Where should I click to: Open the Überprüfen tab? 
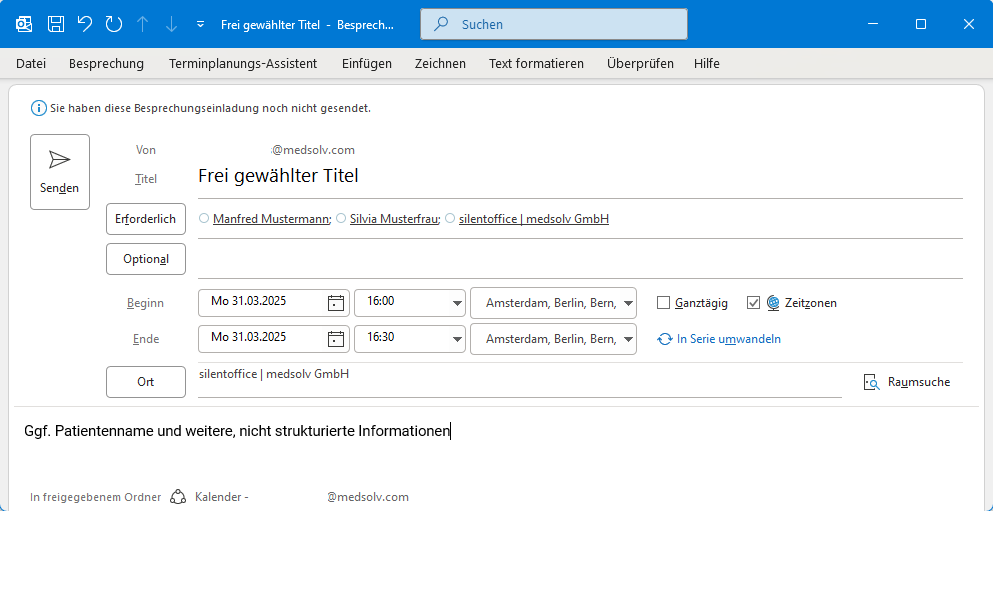[640, 63]
